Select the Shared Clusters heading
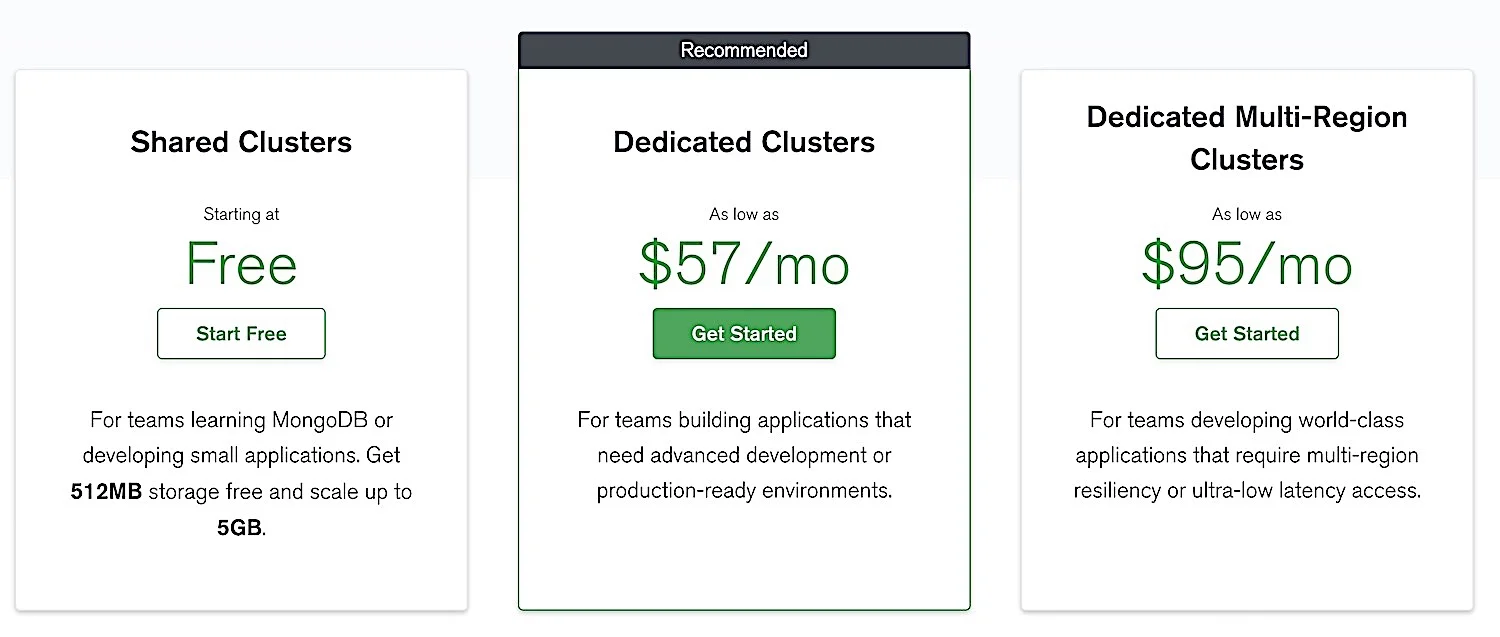The width and height of the screenshot is (1500, 637). click(241, 142)
